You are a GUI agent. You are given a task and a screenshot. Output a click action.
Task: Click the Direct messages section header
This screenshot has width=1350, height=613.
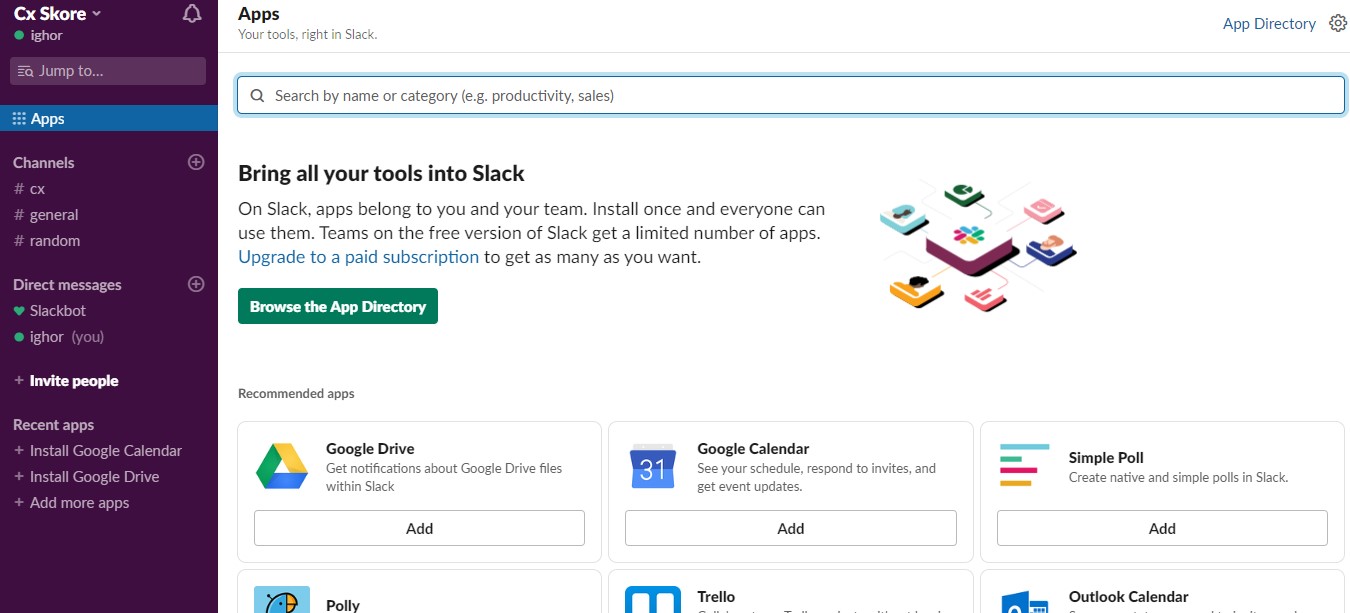coord(67,284)
